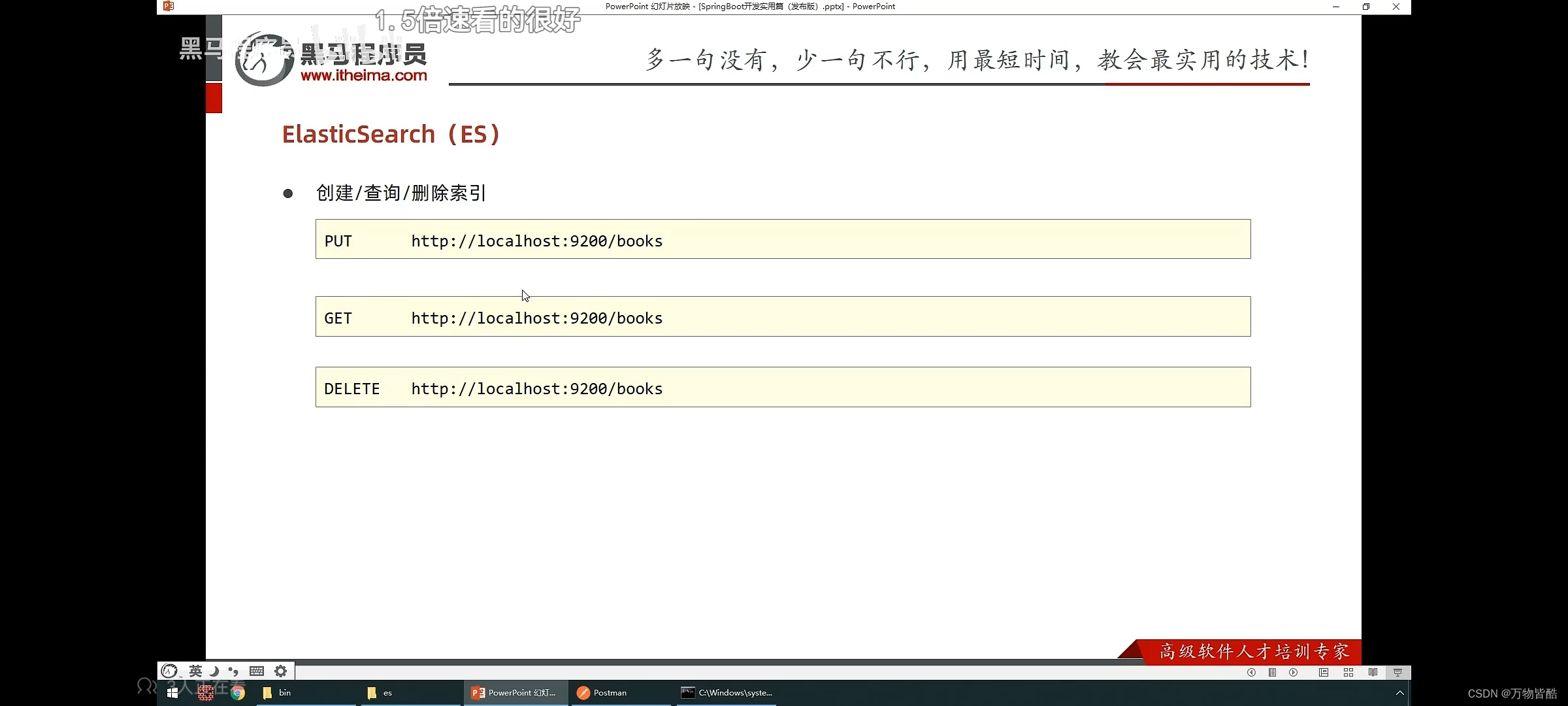Click the Slide Show view button

pyautogui.click(x=1397, y=673)
